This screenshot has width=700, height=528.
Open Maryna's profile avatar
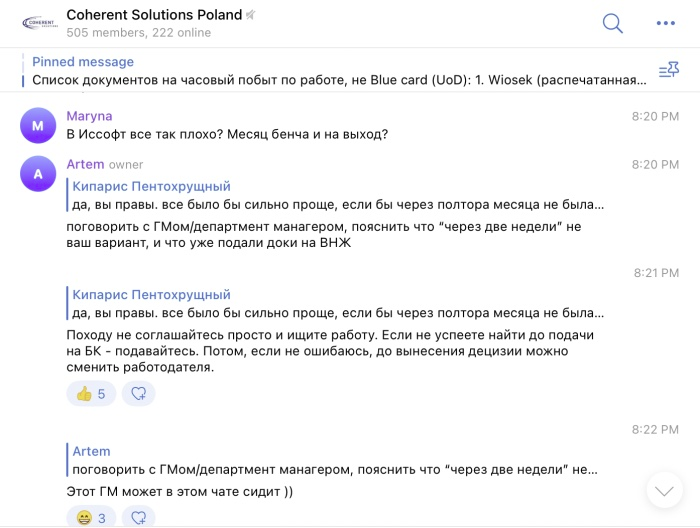[x=38, y=126]
